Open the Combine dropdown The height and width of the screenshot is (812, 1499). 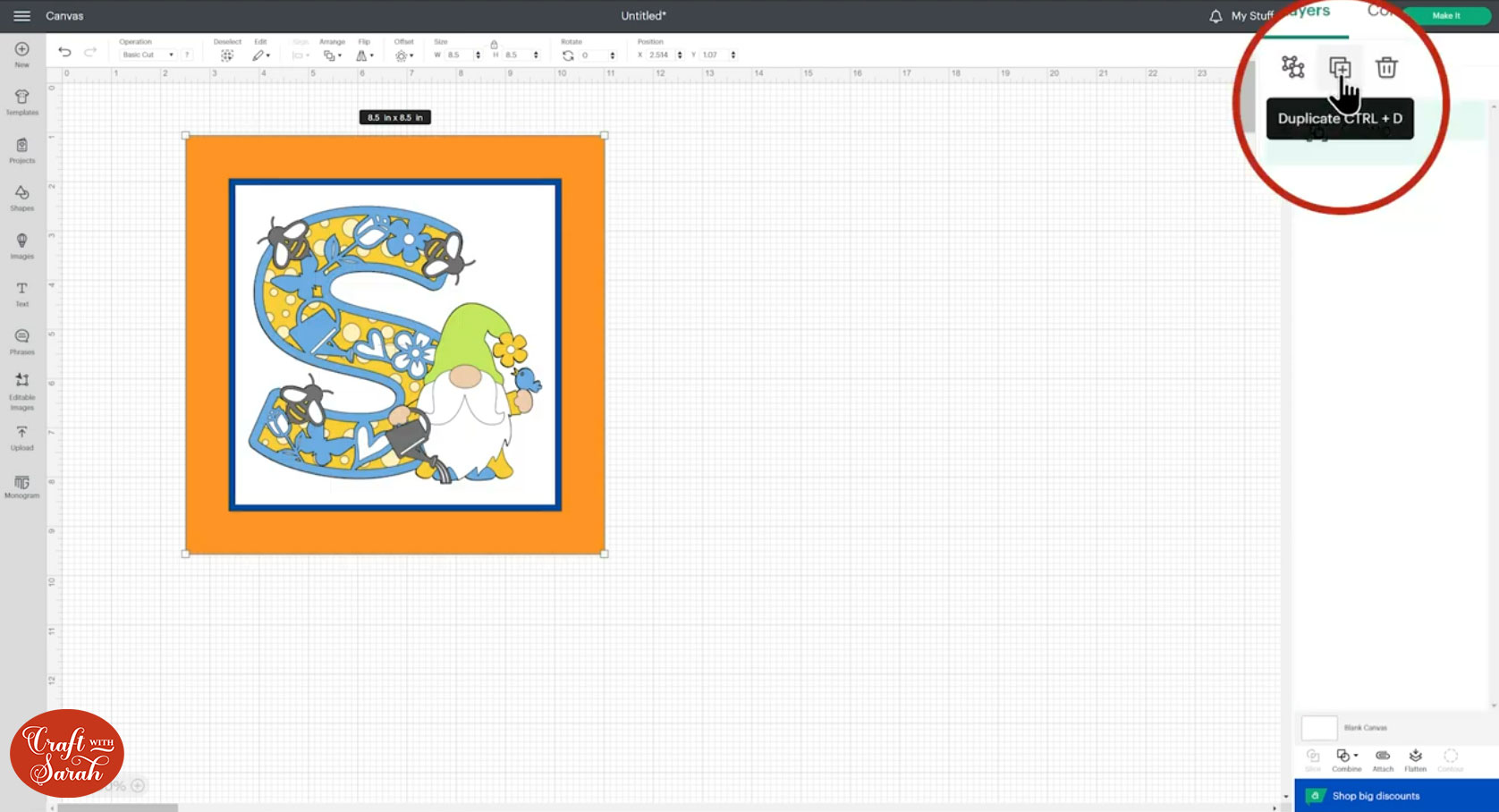[x=1346, y=760]
